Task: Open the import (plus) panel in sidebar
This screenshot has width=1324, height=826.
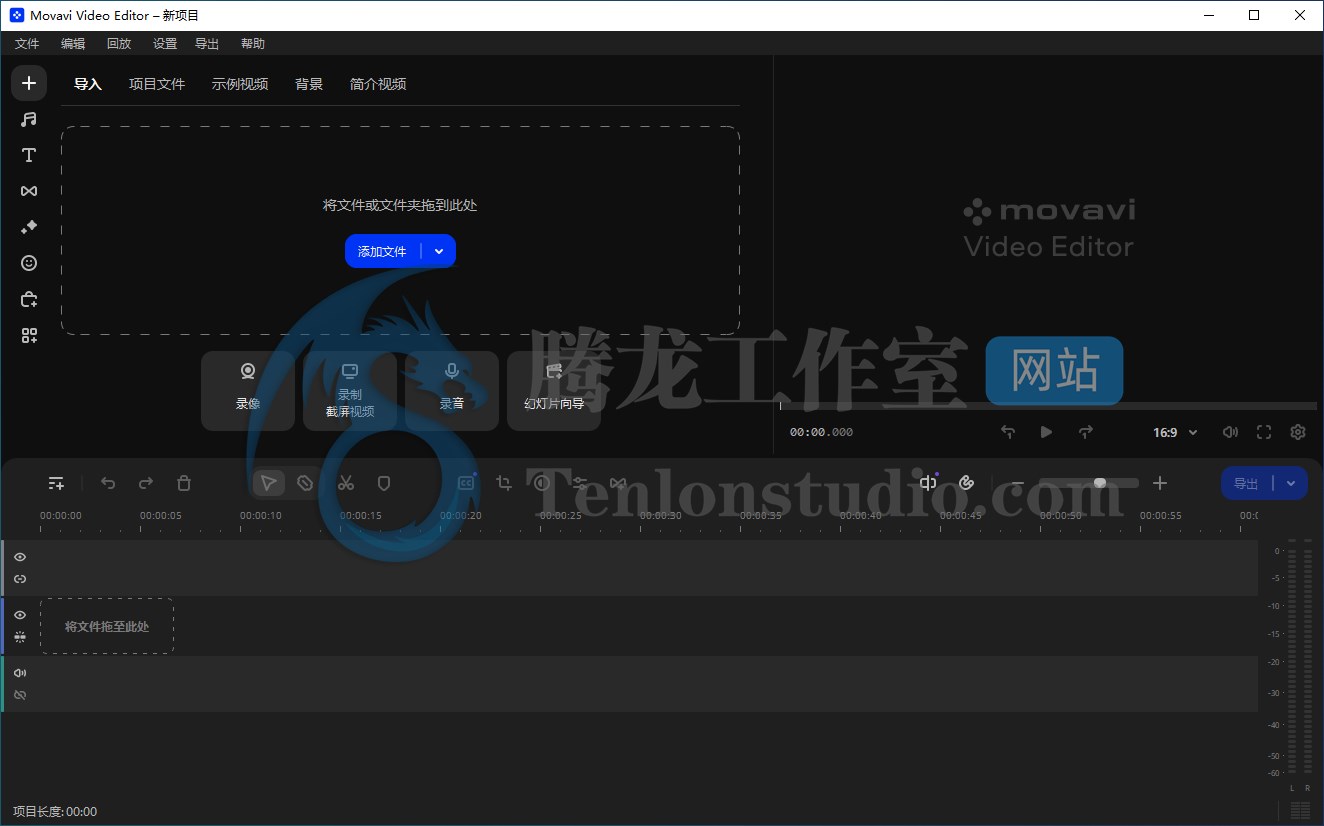Action: (29, 83)
